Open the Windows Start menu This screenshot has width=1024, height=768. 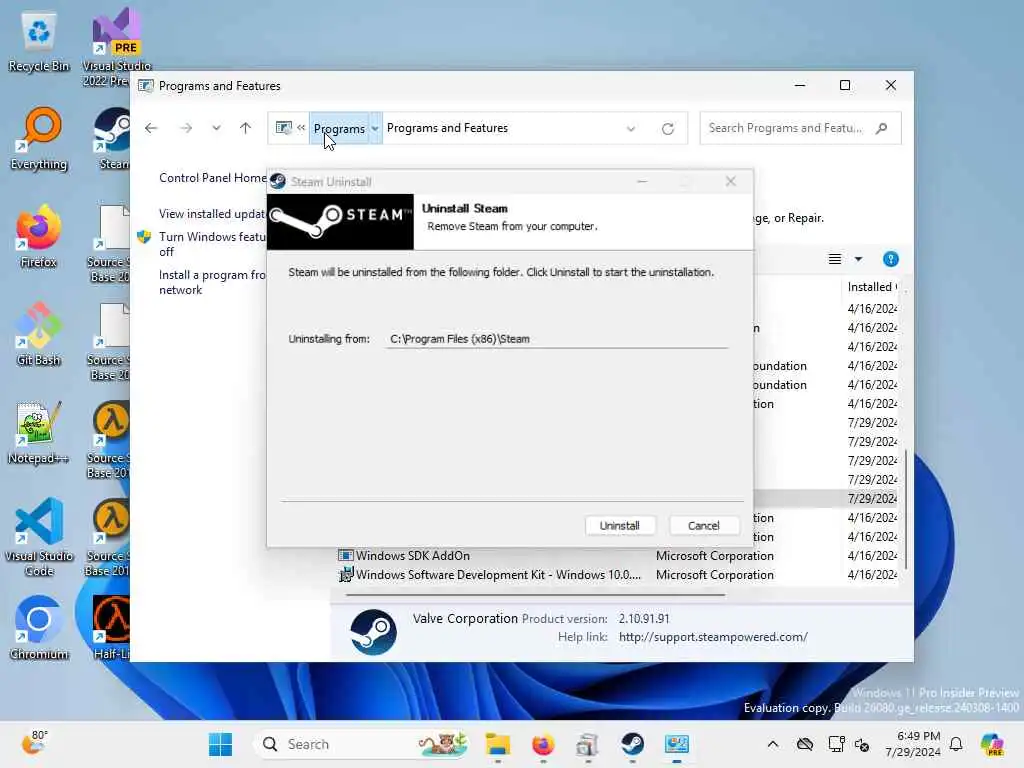click(x=220, y=744)
